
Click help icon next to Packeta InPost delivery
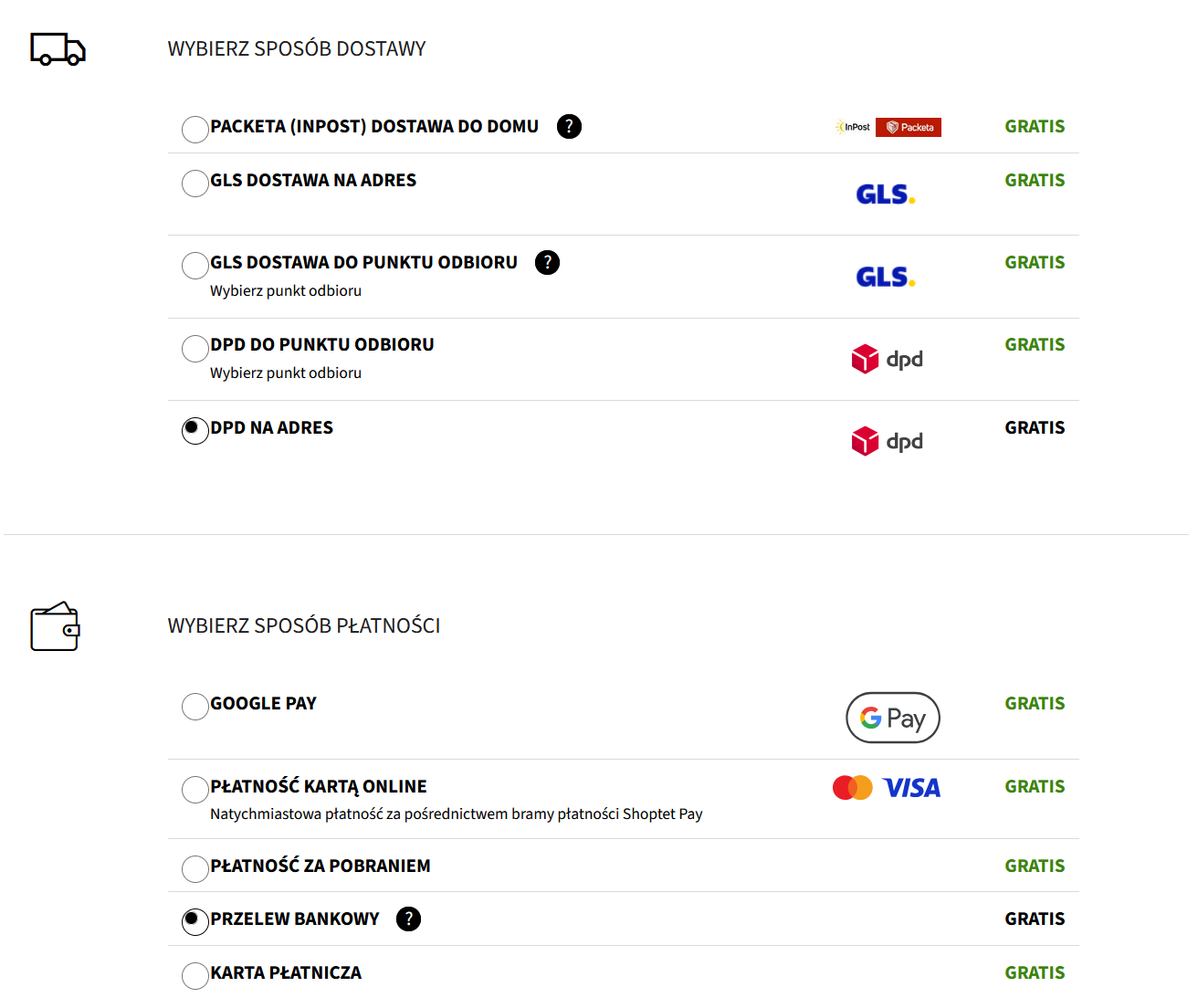click(x=569, y=126)
